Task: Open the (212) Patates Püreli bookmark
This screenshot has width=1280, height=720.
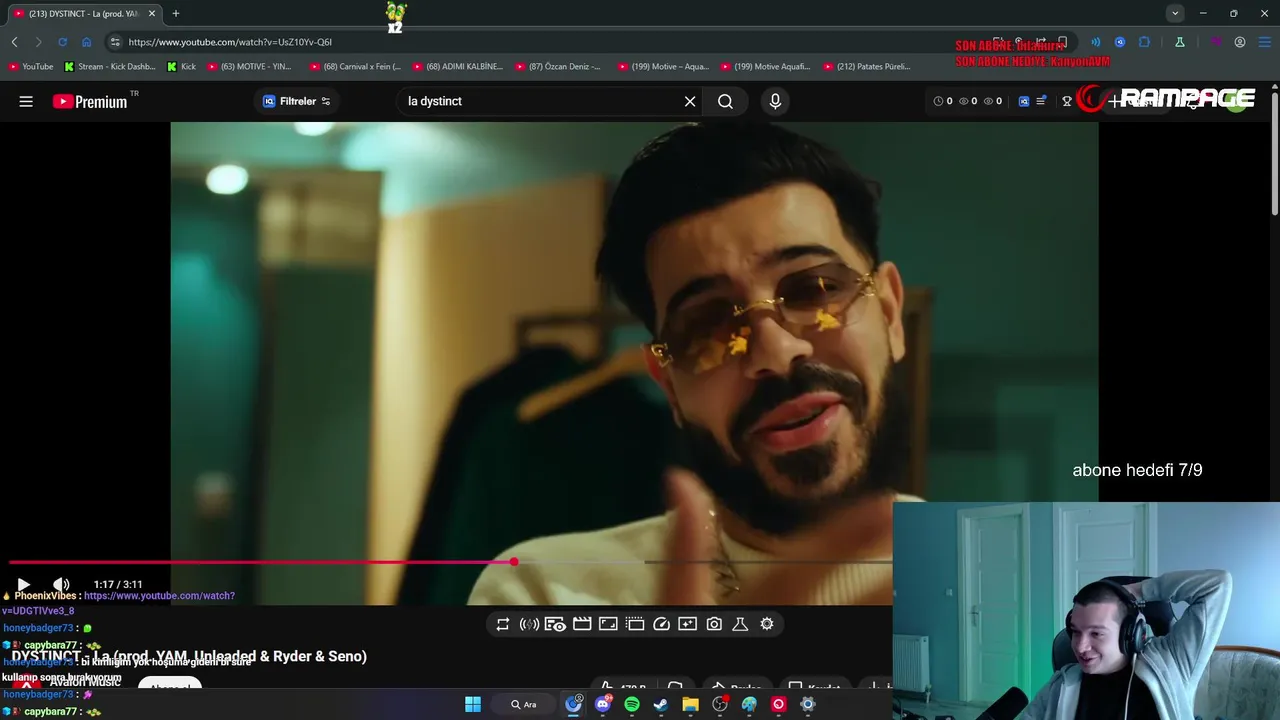Action: pos(867,67)
